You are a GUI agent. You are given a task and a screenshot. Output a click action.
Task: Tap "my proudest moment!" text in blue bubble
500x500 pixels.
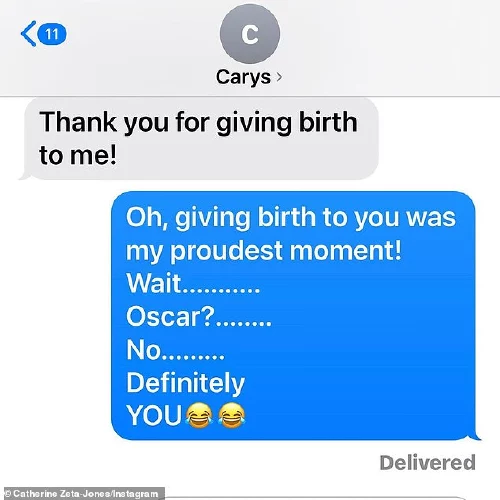click(x=264, y=251)
